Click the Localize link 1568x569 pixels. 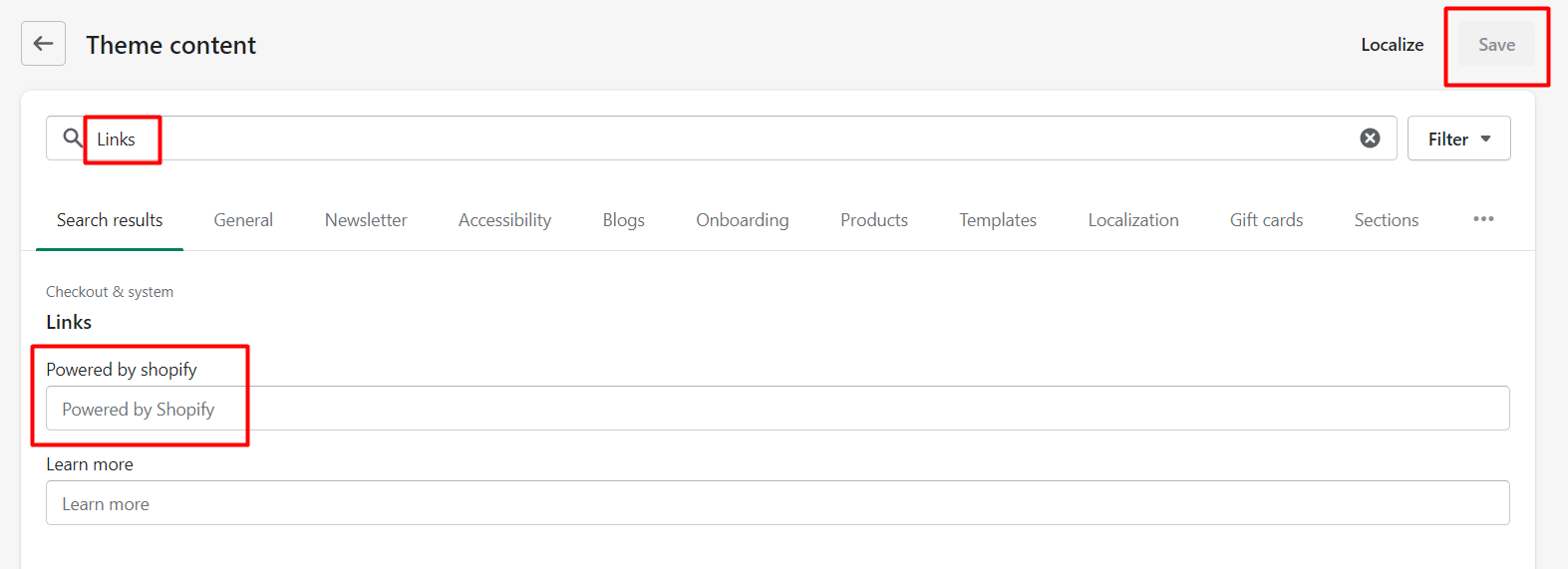point(1392,45)
